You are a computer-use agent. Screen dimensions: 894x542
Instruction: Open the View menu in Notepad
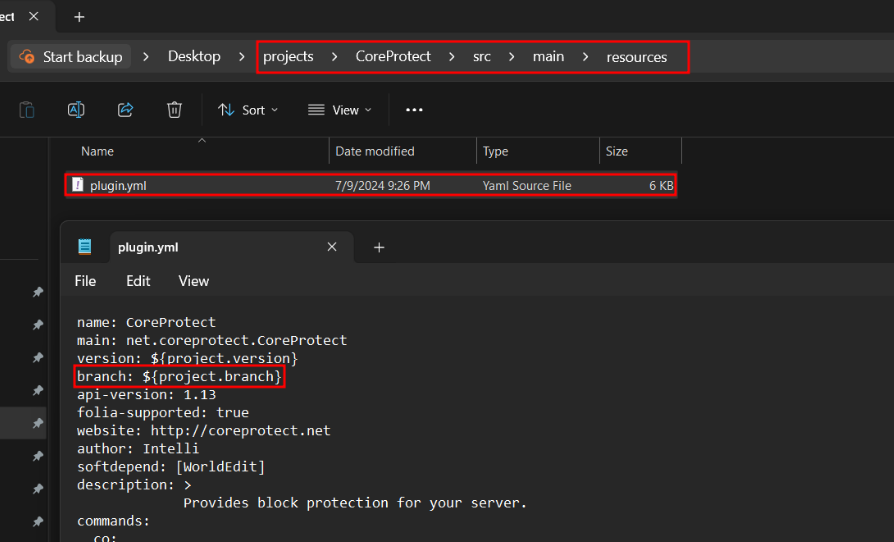click(194, 281)
